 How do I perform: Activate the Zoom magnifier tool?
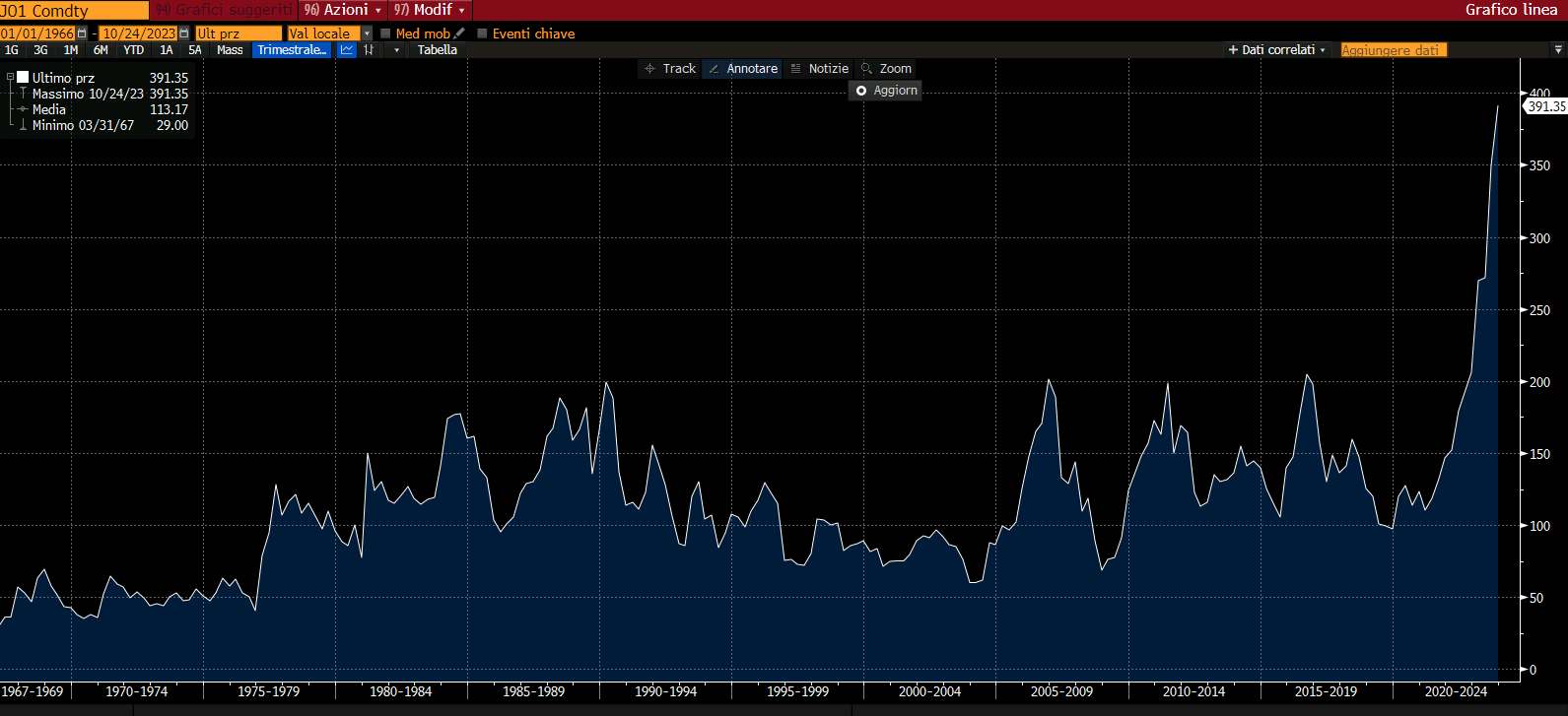887,69
